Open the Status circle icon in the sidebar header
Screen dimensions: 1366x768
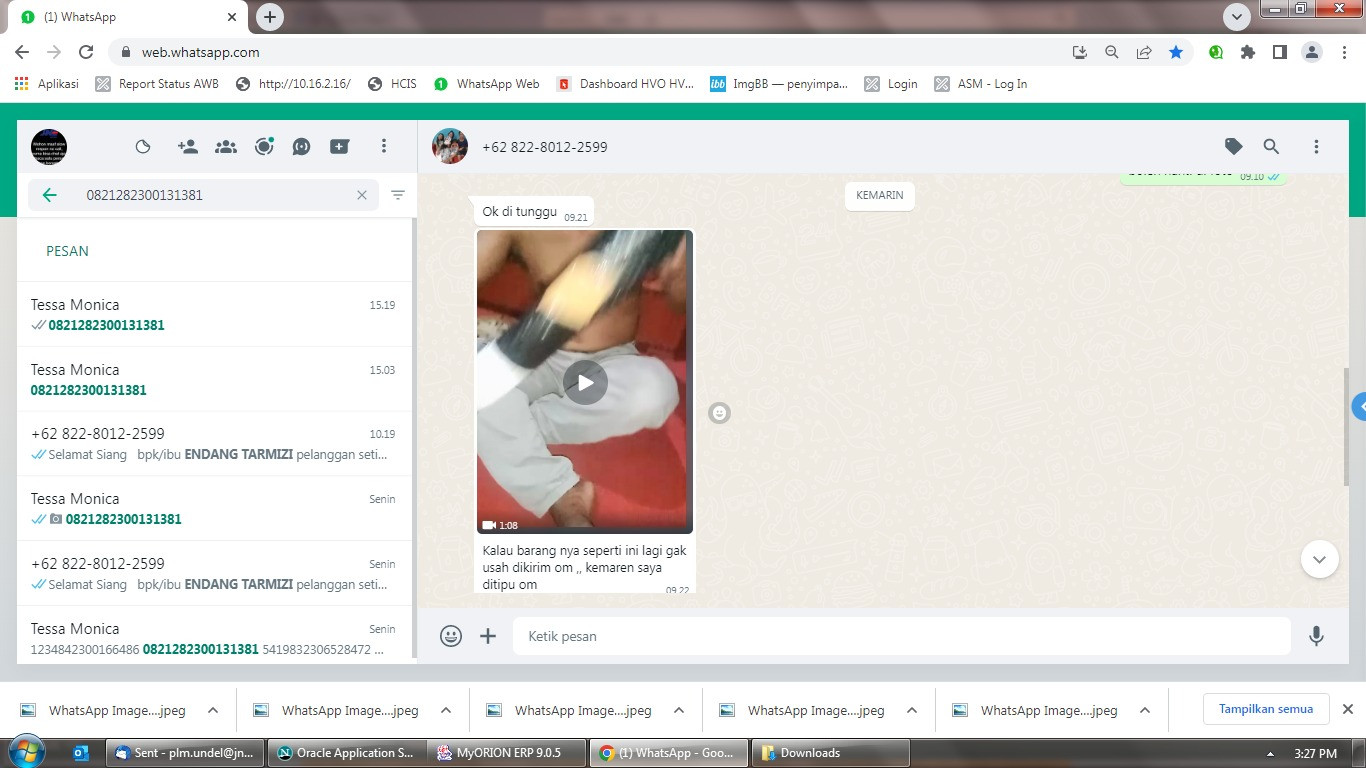143,147
